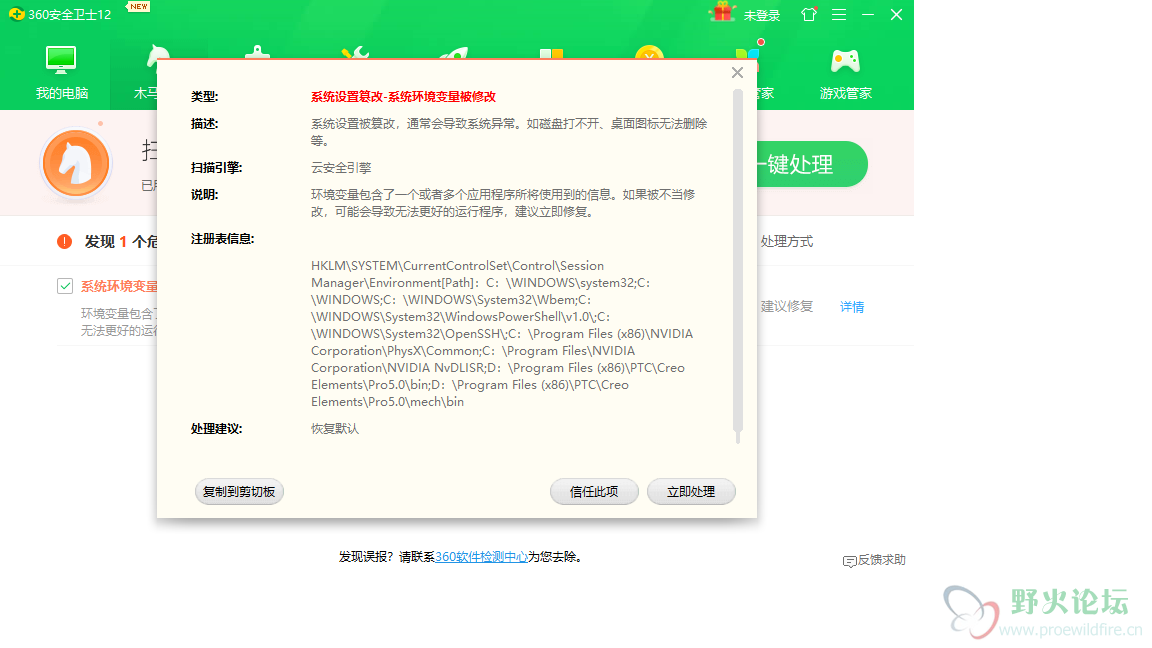Click the 类型 label in dialog
Viewport: 1152px width, 648px height.
pos(204,96)
